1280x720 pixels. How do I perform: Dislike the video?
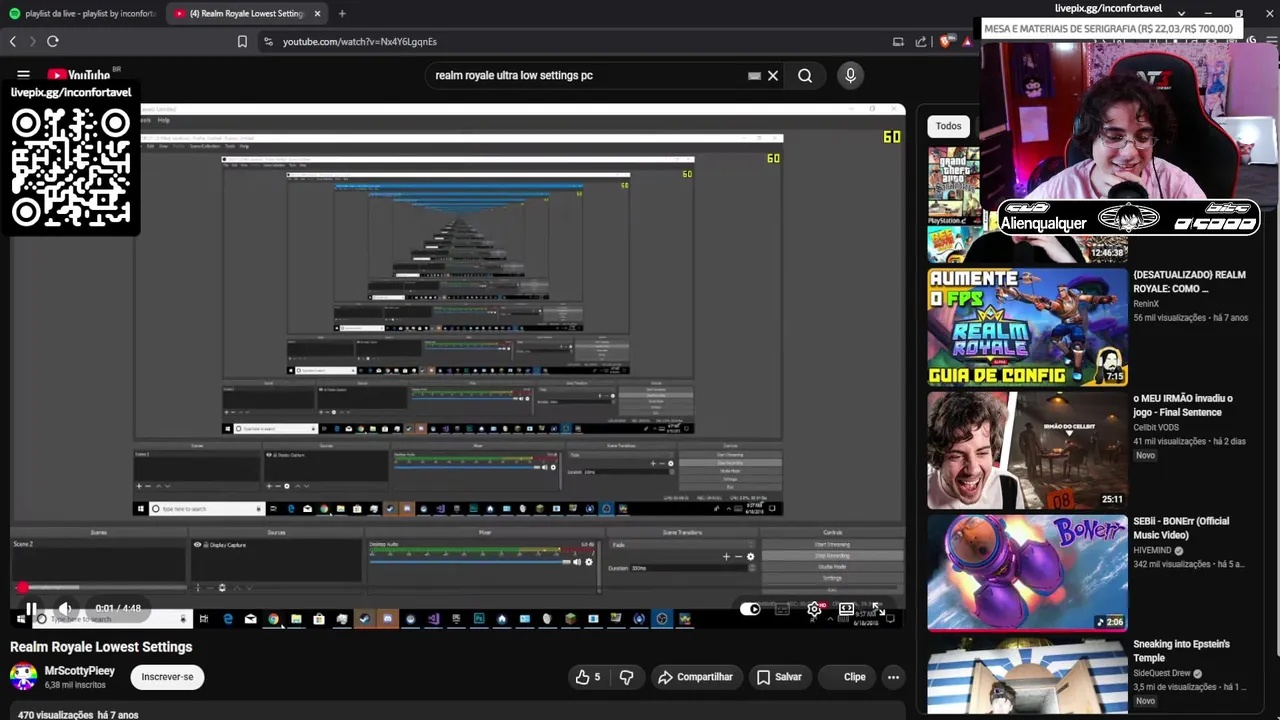[626, 677]
